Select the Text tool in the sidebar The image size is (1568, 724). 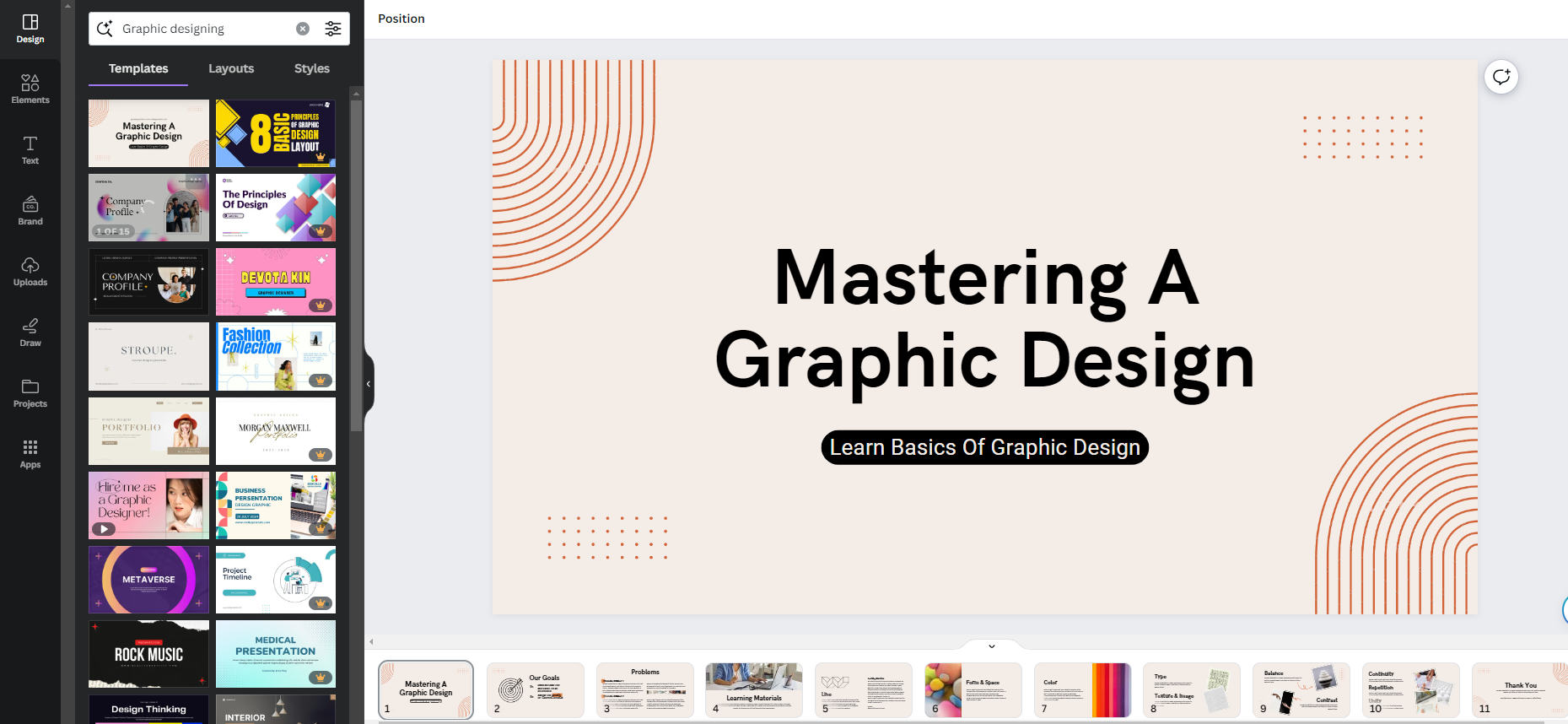pos(30,150)
